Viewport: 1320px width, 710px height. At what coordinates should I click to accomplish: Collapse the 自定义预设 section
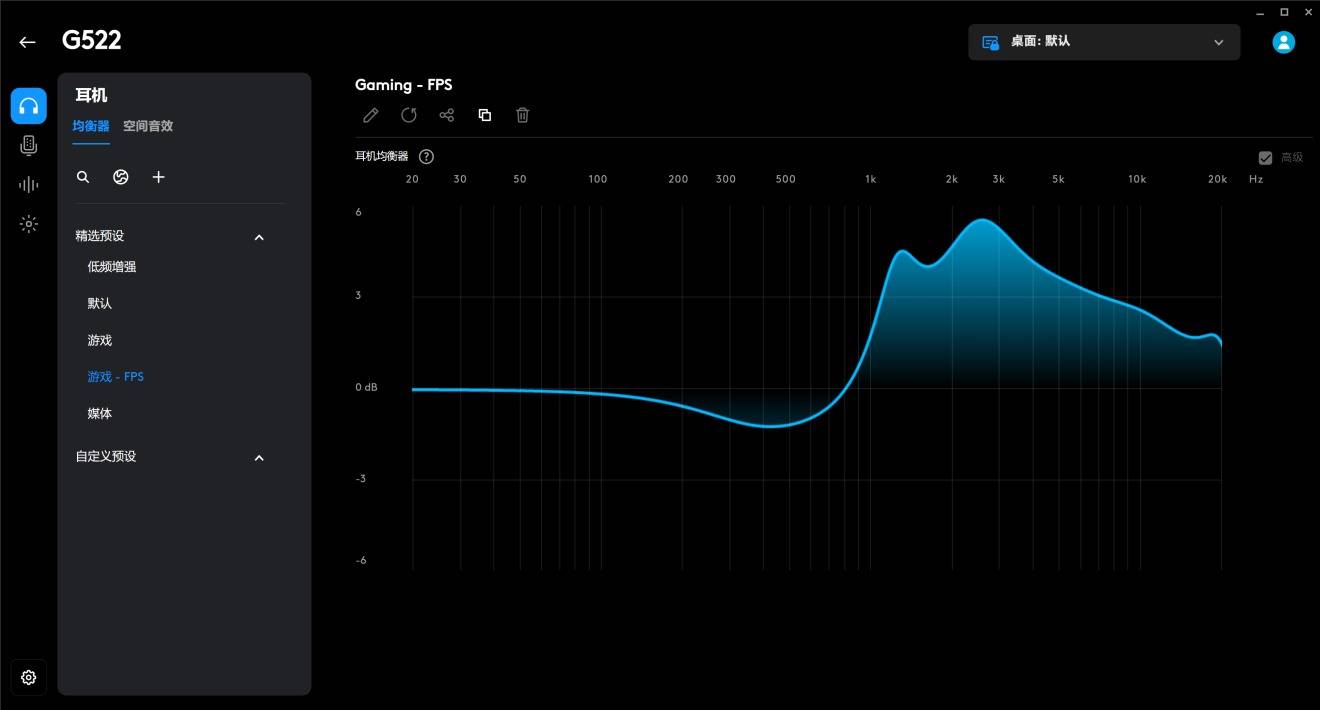tap(259, 457)
